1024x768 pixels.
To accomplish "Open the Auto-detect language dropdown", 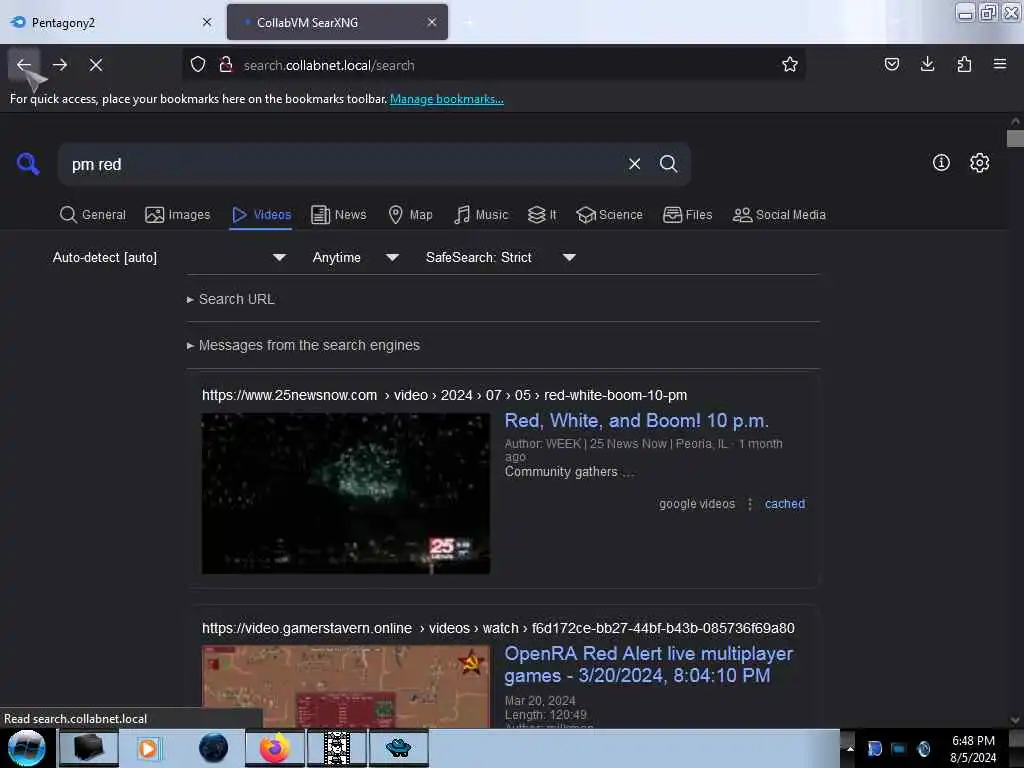I will pyautogui.click(x=169, y=257).
